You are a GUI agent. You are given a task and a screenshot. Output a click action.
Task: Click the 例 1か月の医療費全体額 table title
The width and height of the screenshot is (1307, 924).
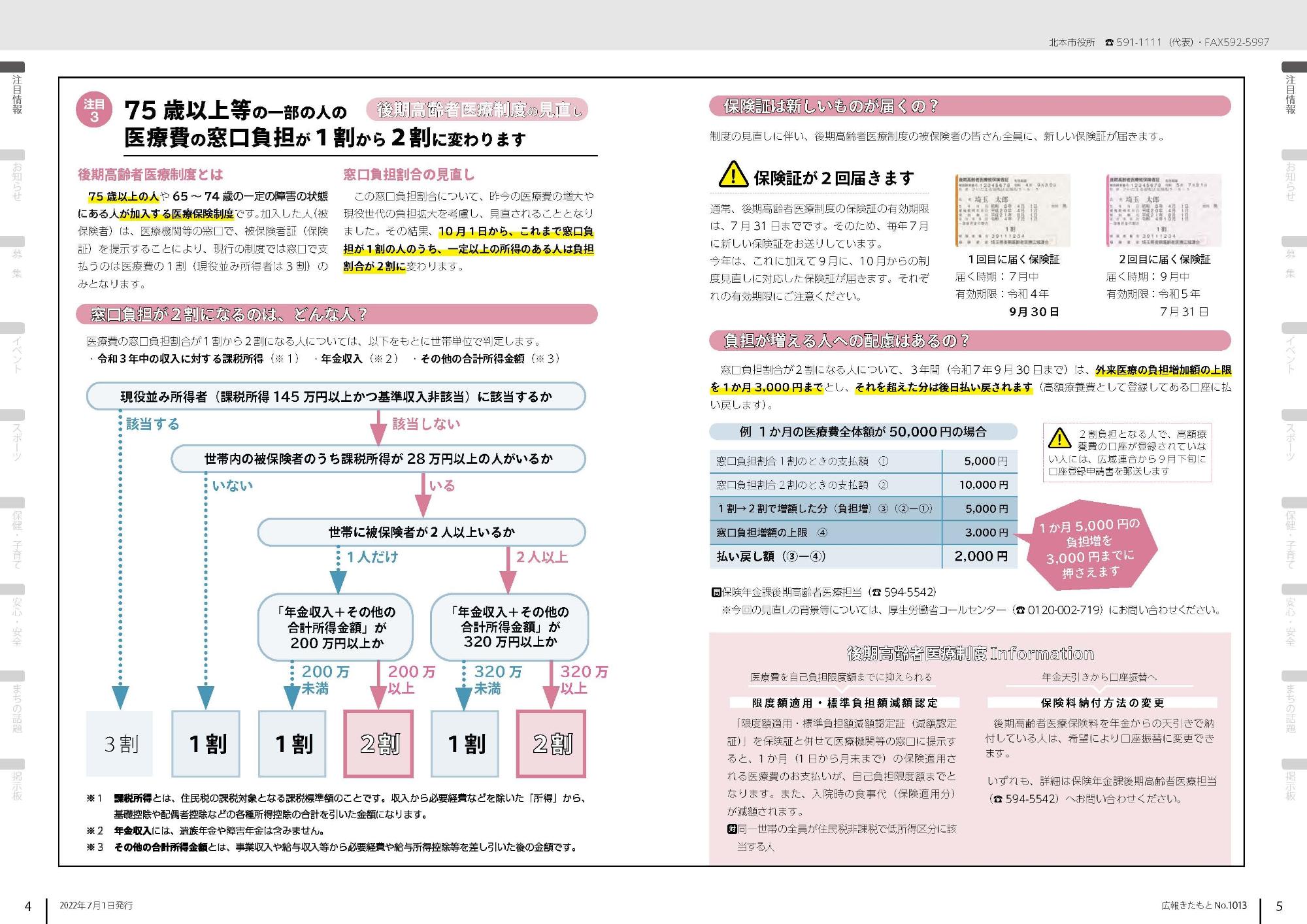(863, 431)
